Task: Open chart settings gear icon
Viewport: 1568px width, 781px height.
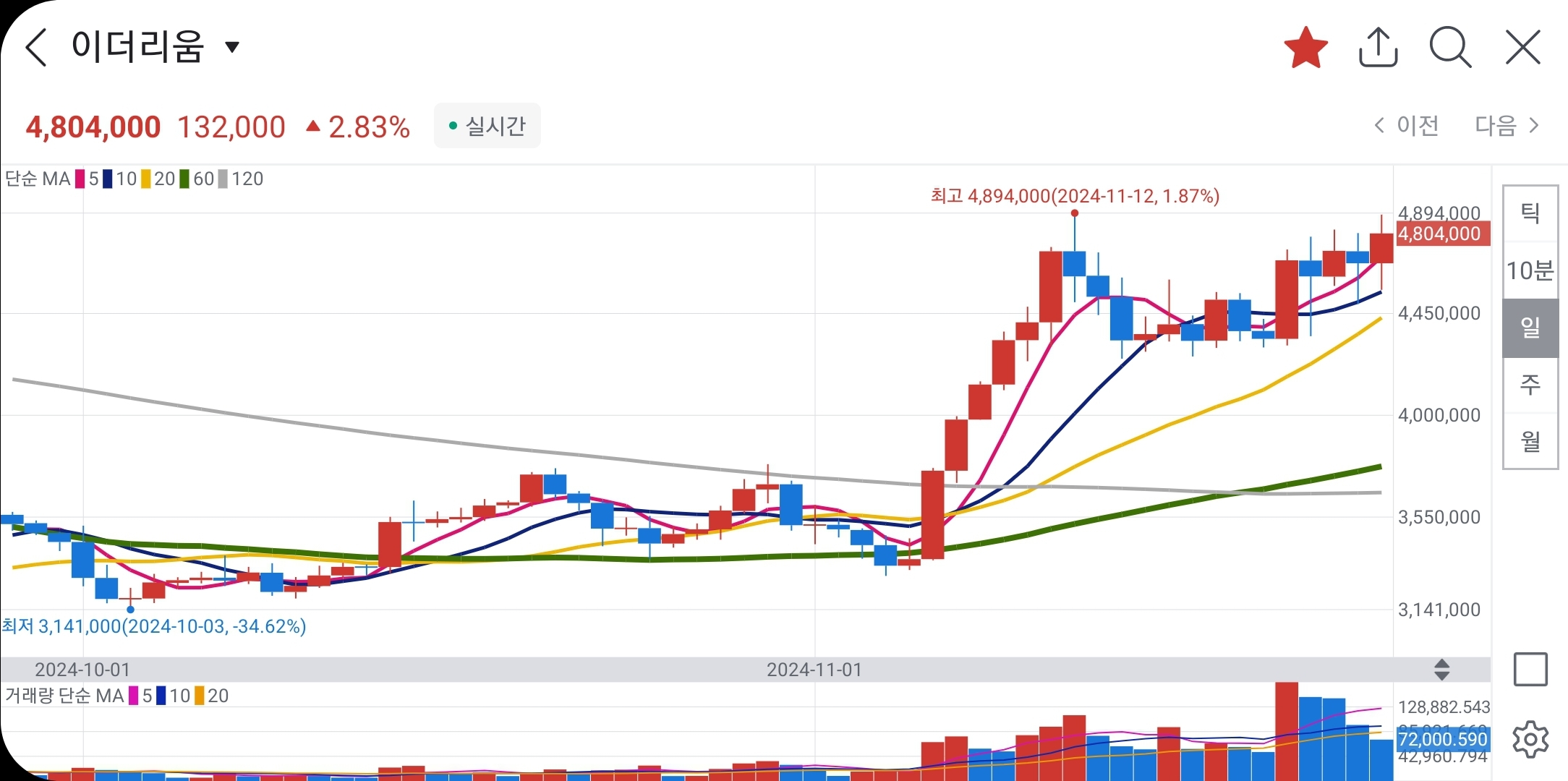Action: click(1530, 739)
